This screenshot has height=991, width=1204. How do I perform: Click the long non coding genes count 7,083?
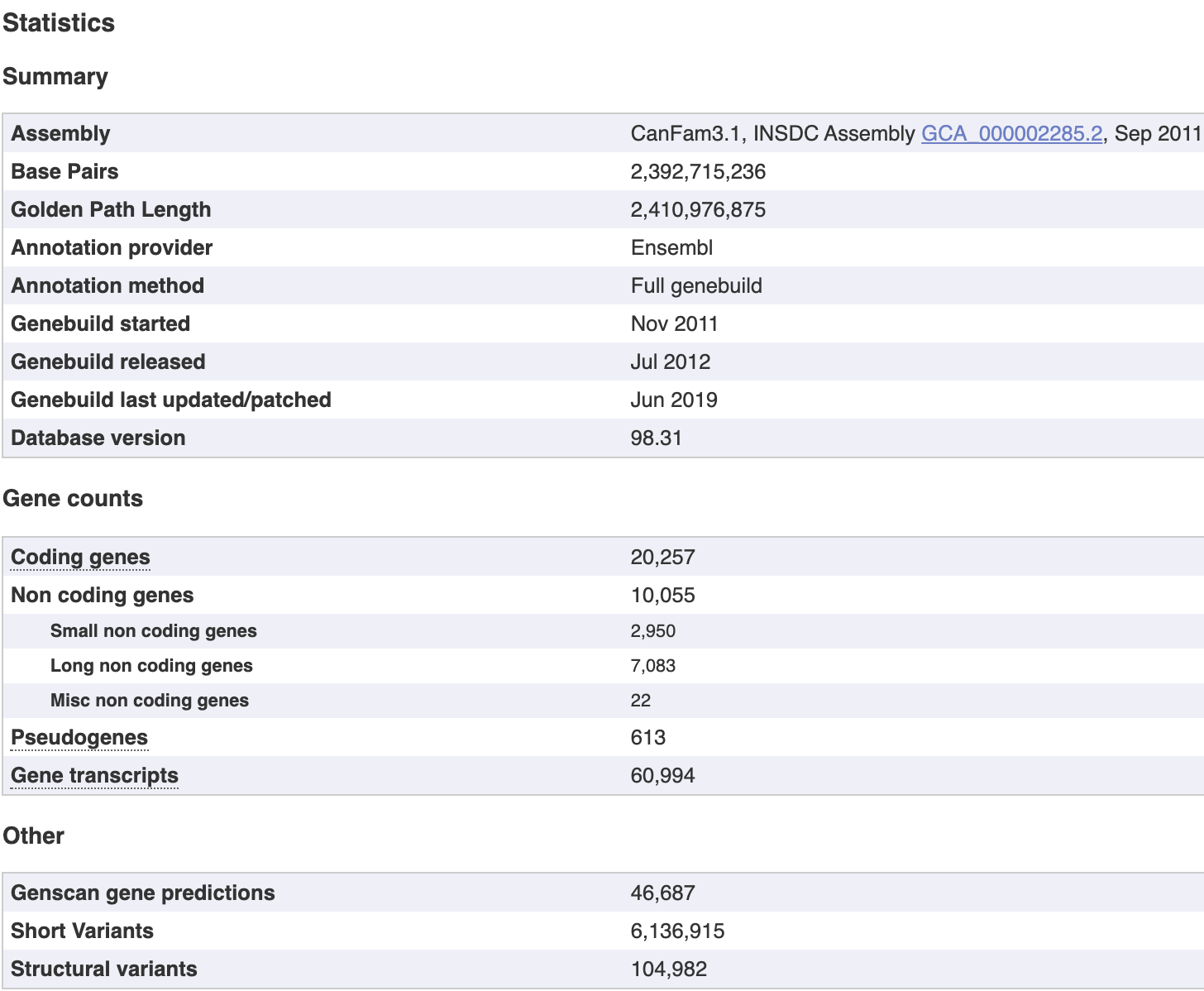652,665
